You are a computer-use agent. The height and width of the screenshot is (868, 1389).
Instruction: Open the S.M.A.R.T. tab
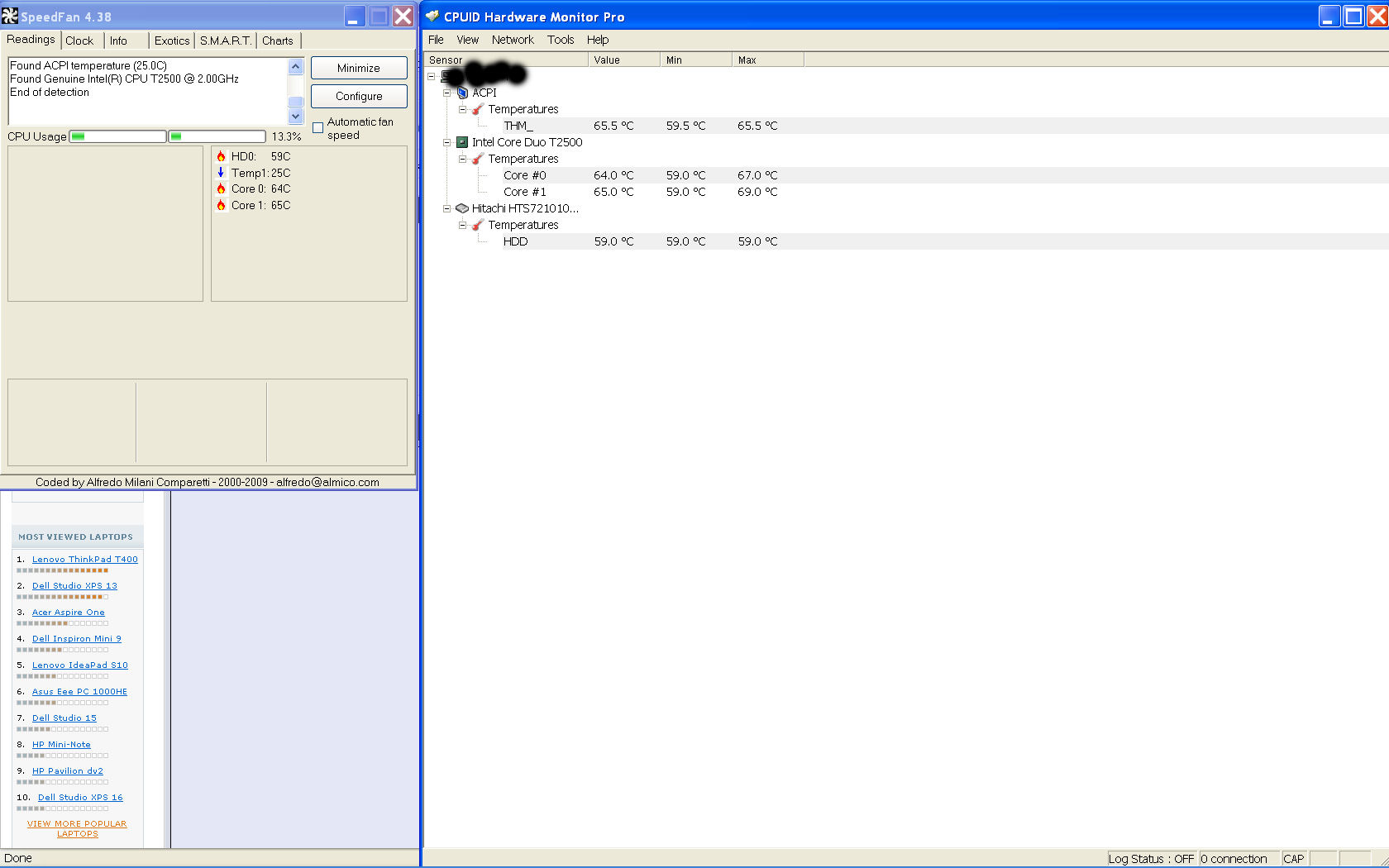[226, 41]
